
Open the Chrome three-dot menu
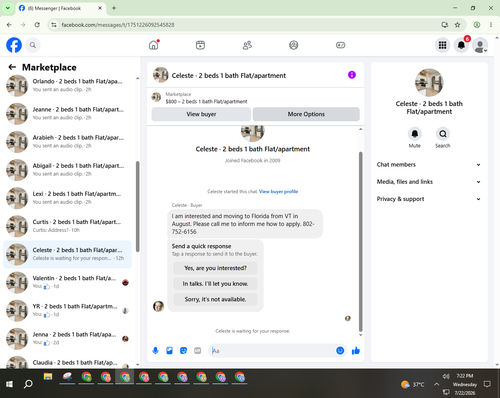[x=491, y=25]
